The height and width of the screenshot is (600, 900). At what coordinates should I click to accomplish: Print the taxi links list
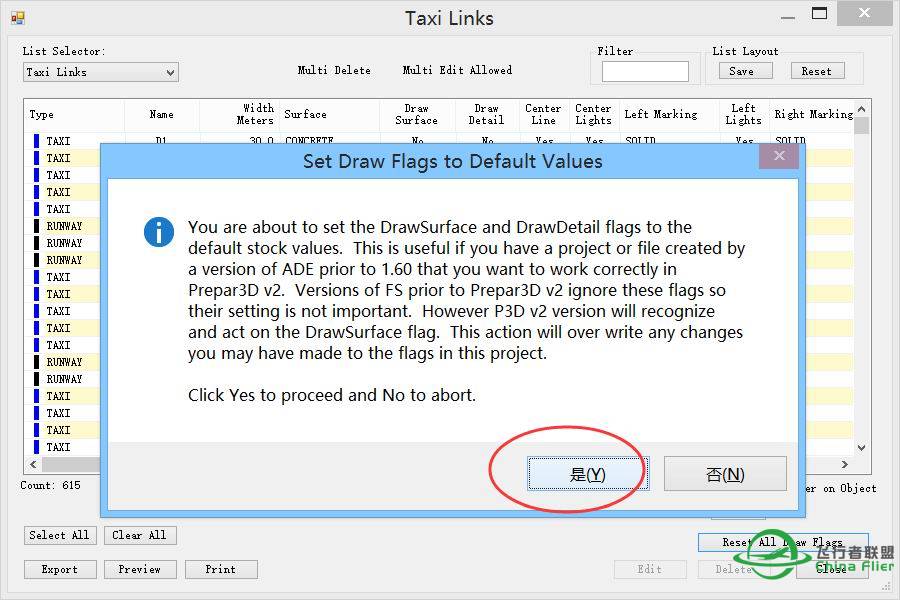(x=221, y=569)
